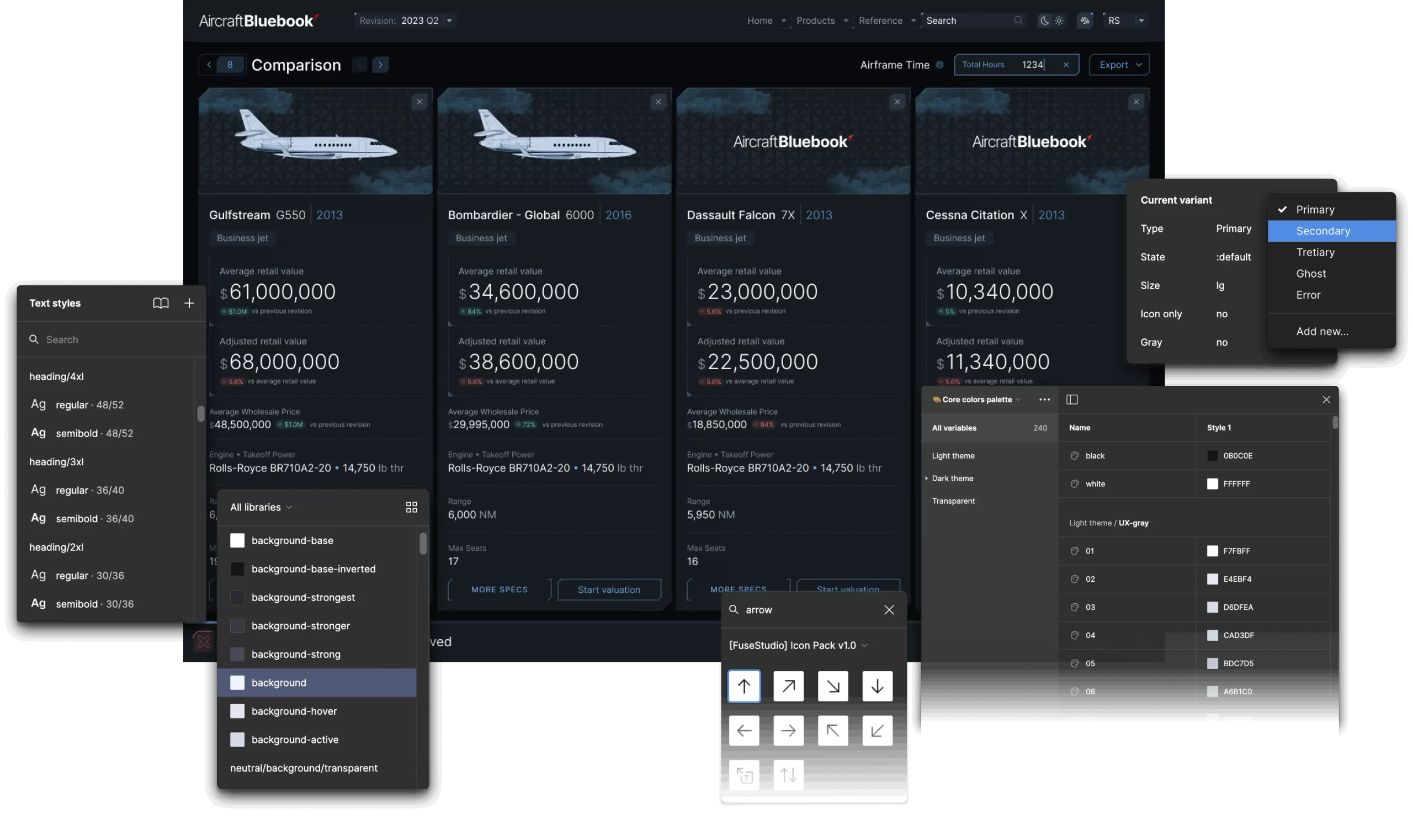Select the up-right arrow icon
1413x840 pixels.
coord(788,686)
